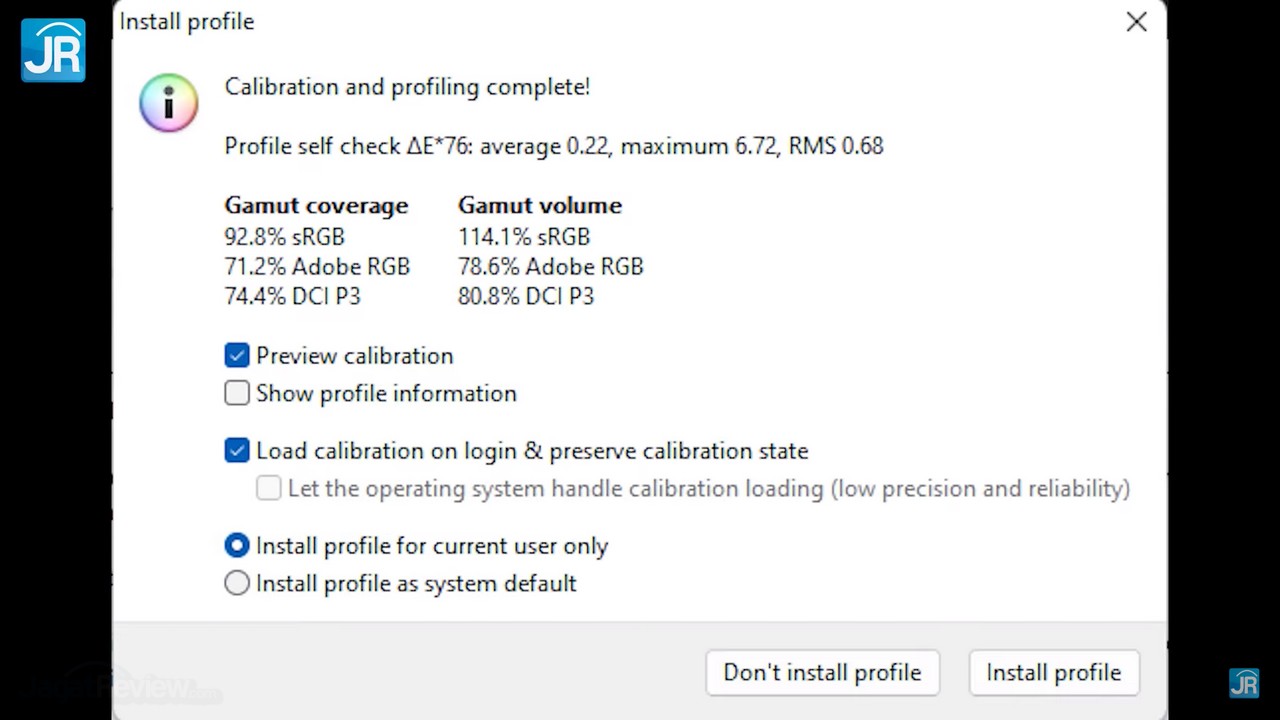Image resolution: width=1280 pixels, height=720 pixels.
Task: Click the large JR logo watermark
Action: [53, 50]
